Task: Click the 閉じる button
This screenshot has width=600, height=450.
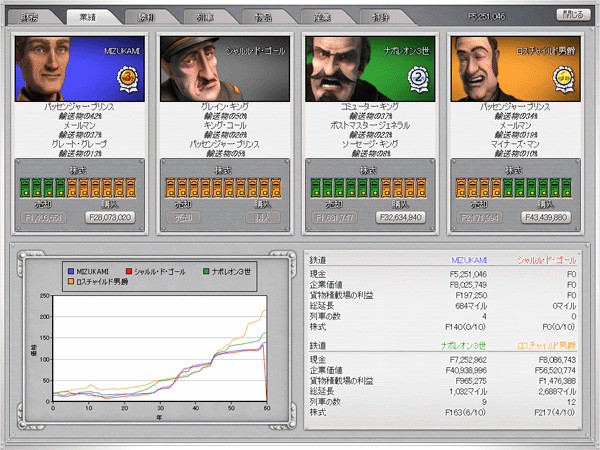Action: point(571,15)
